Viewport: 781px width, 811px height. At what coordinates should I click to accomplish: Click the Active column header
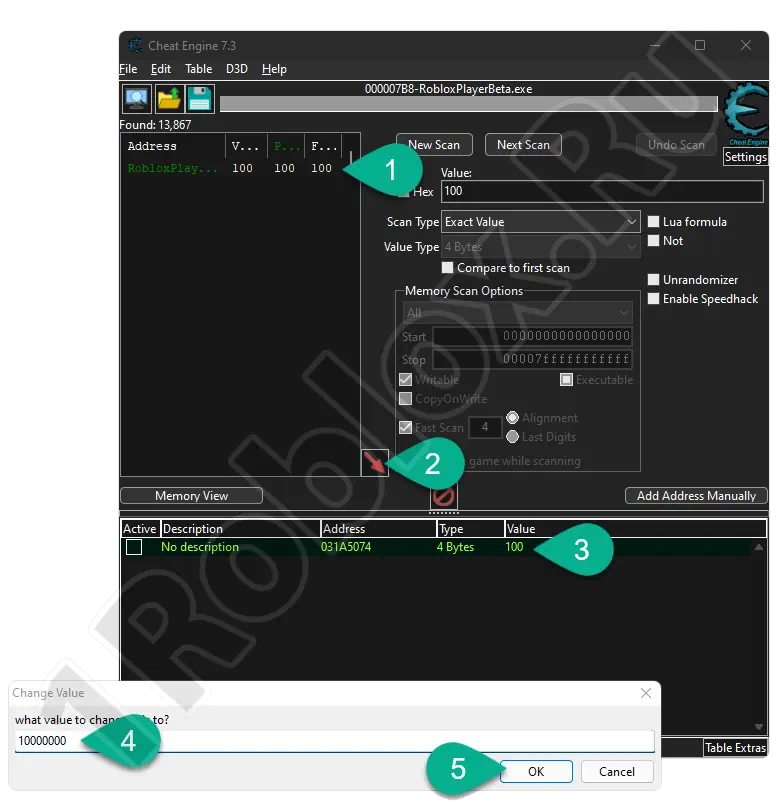click(x=140, y=529)
